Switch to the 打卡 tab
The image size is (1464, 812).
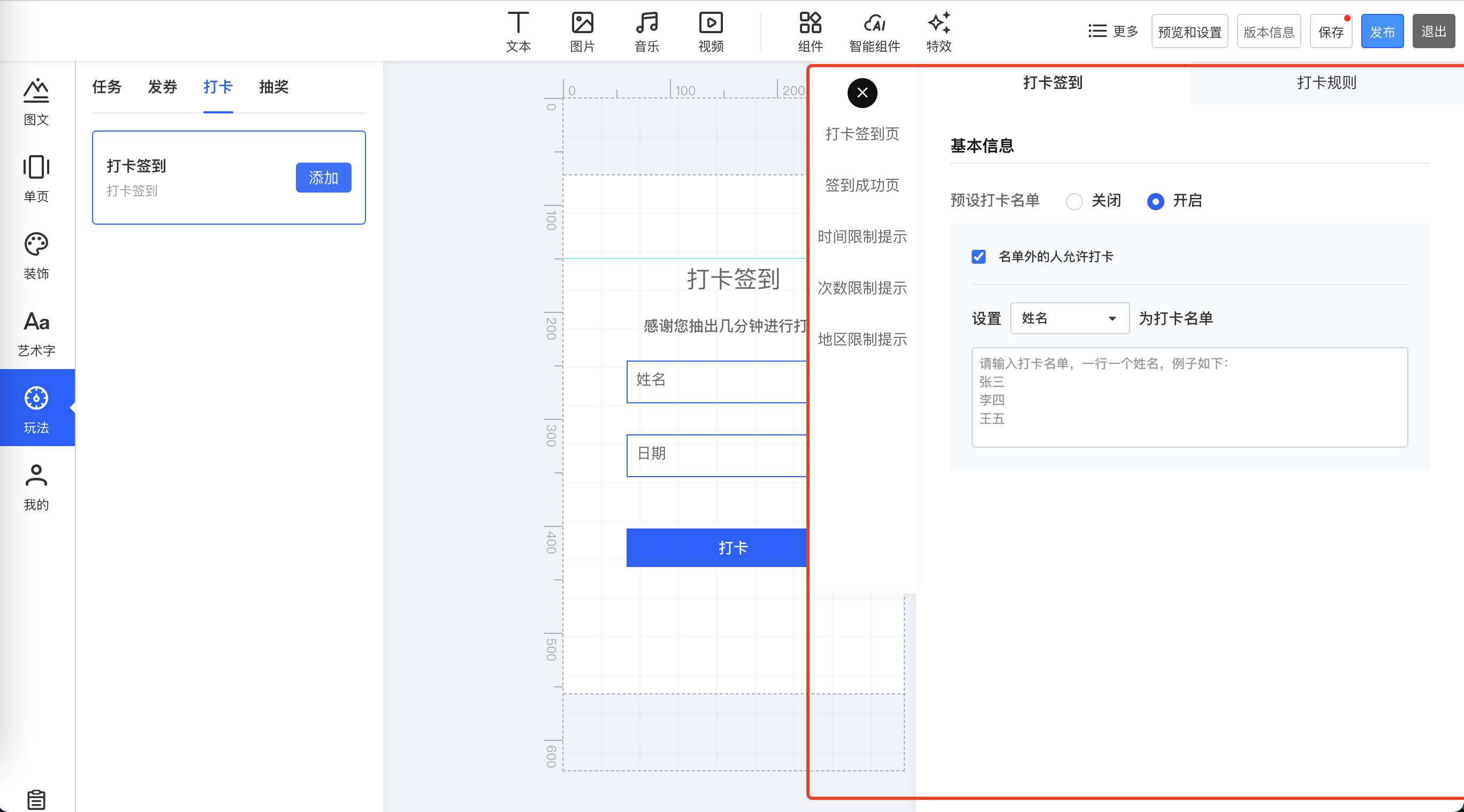(218, 86)
